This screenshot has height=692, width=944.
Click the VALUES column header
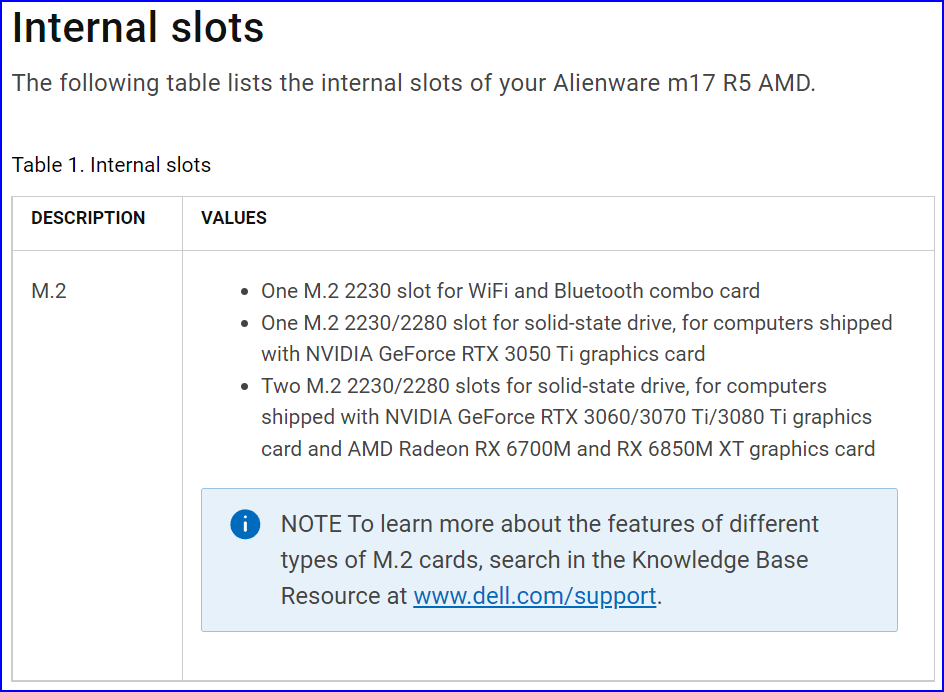234,218
